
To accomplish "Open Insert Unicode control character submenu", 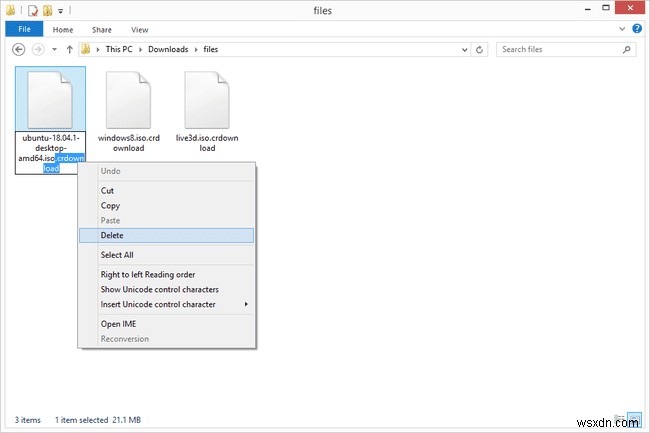I will click(x=166, y=304).
